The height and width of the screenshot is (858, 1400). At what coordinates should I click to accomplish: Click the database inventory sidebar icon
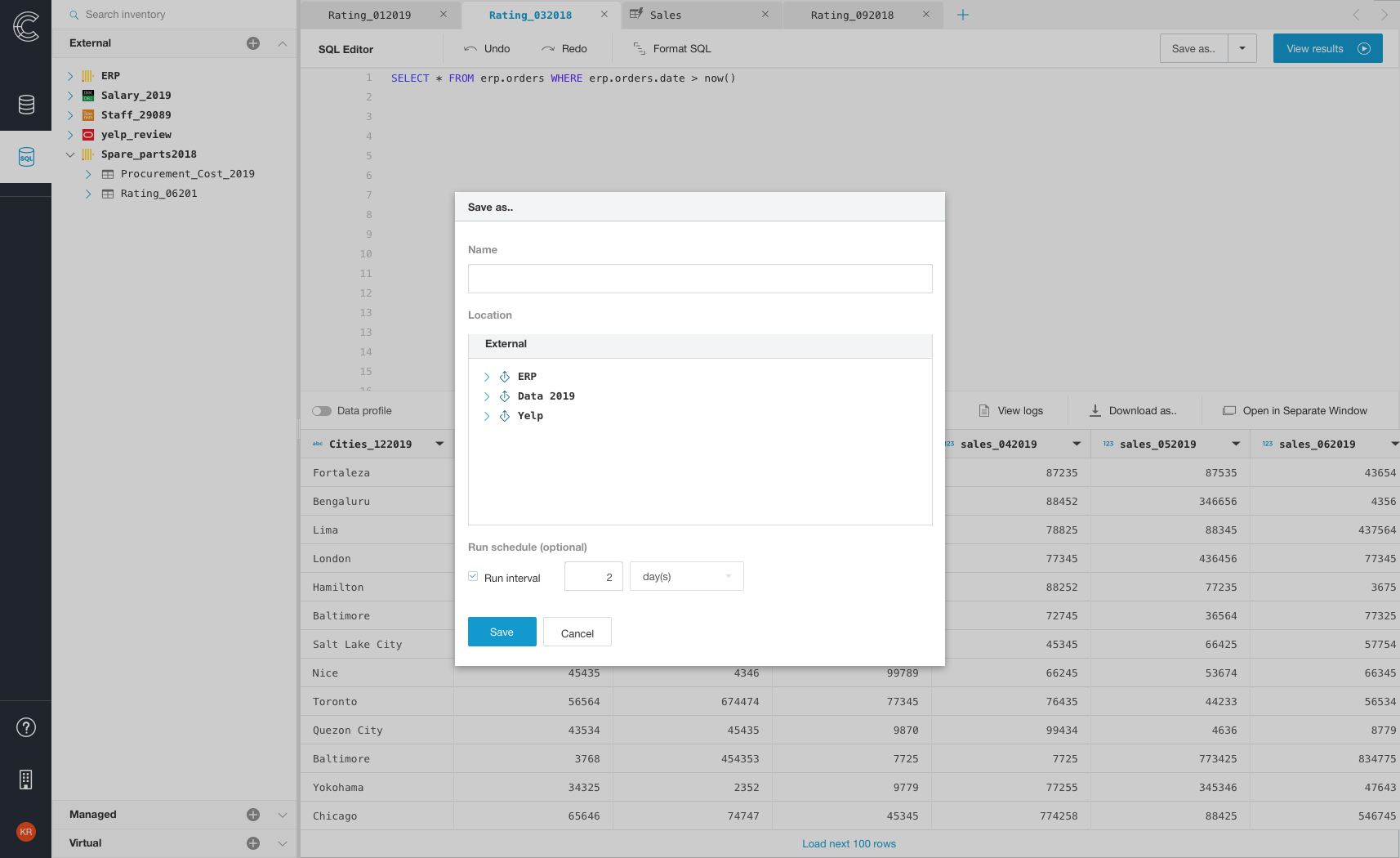pyautogui.click(x=26, y=105)
